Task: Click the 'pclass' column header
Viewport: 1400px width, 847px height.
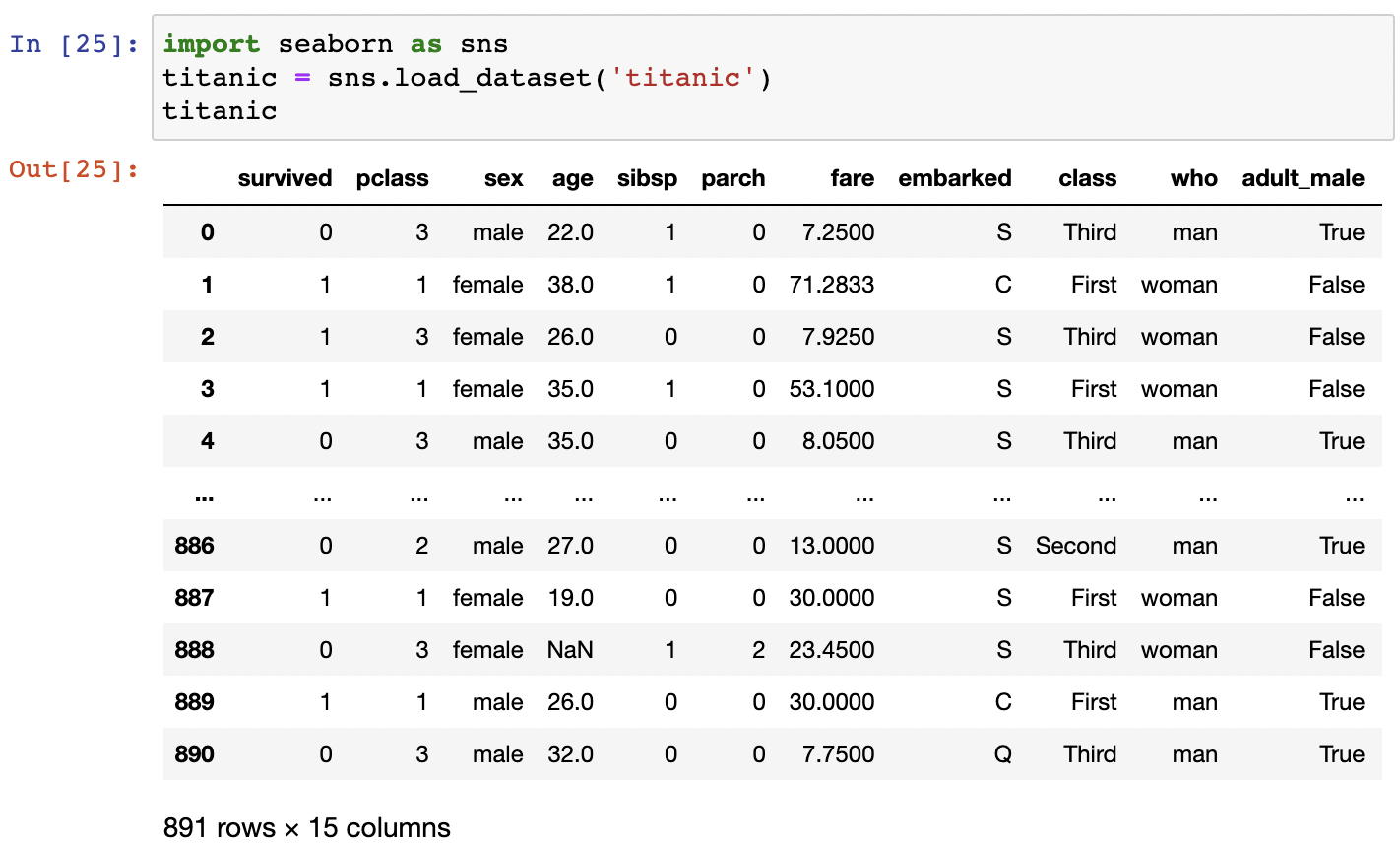Action: click(x=392, y=178)
